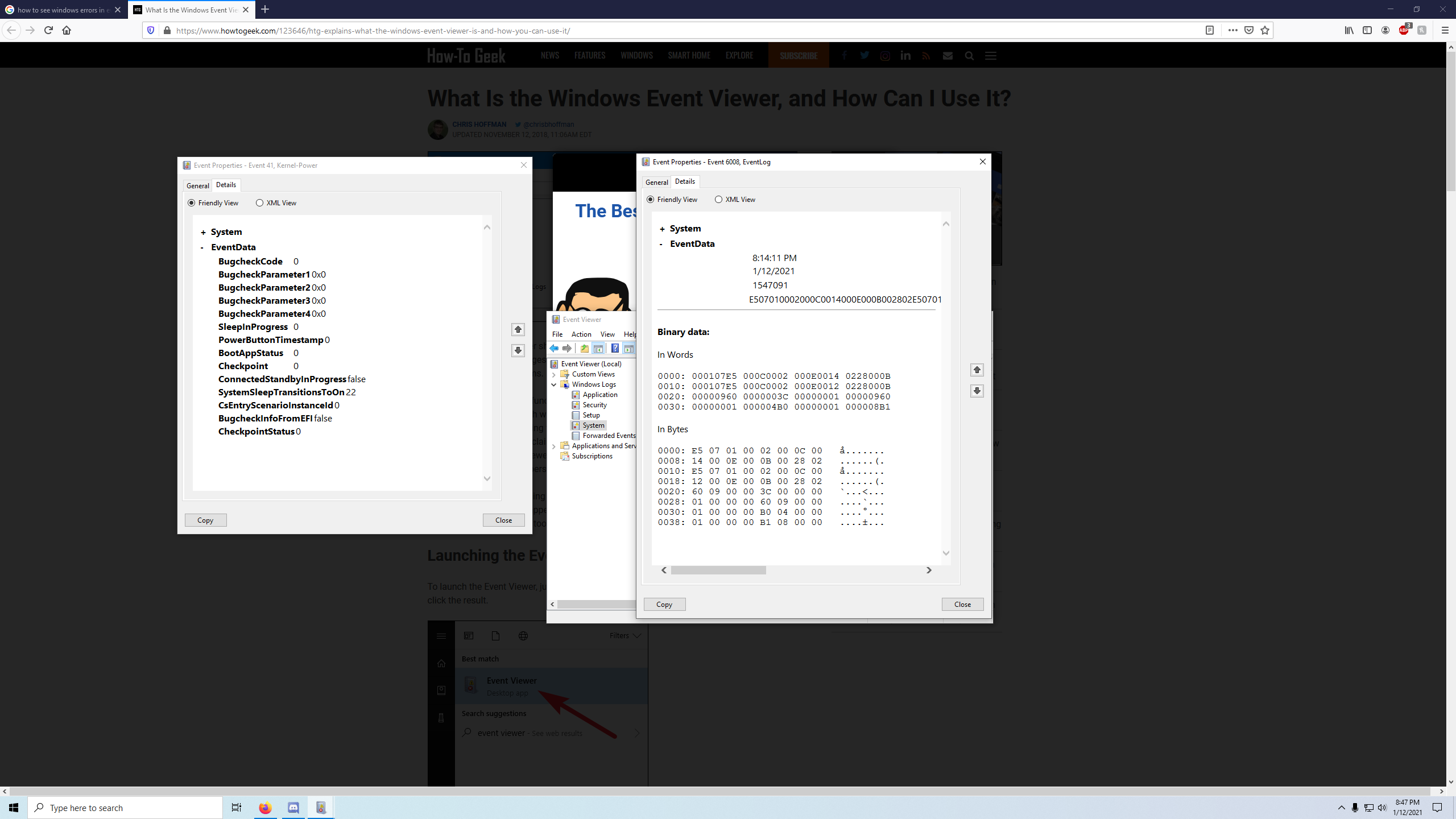
Task: Open the volume control in system tray
Action: [x=1382, y=808]
